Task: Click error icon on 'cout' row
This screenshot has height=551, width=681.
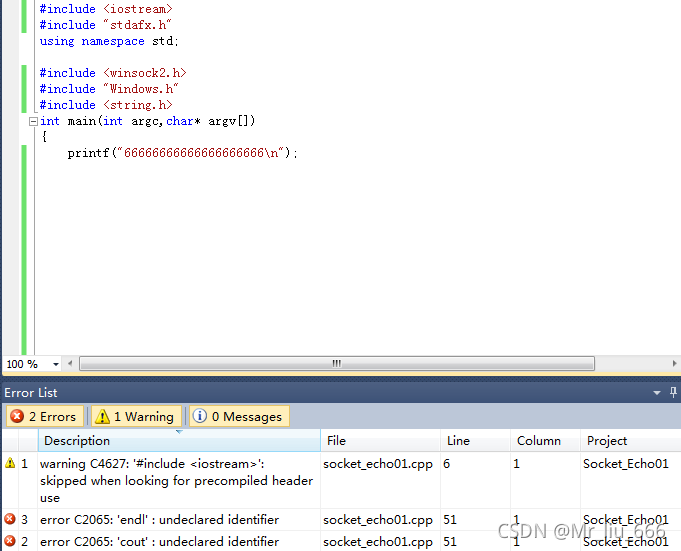Action: tap(10, 541)
